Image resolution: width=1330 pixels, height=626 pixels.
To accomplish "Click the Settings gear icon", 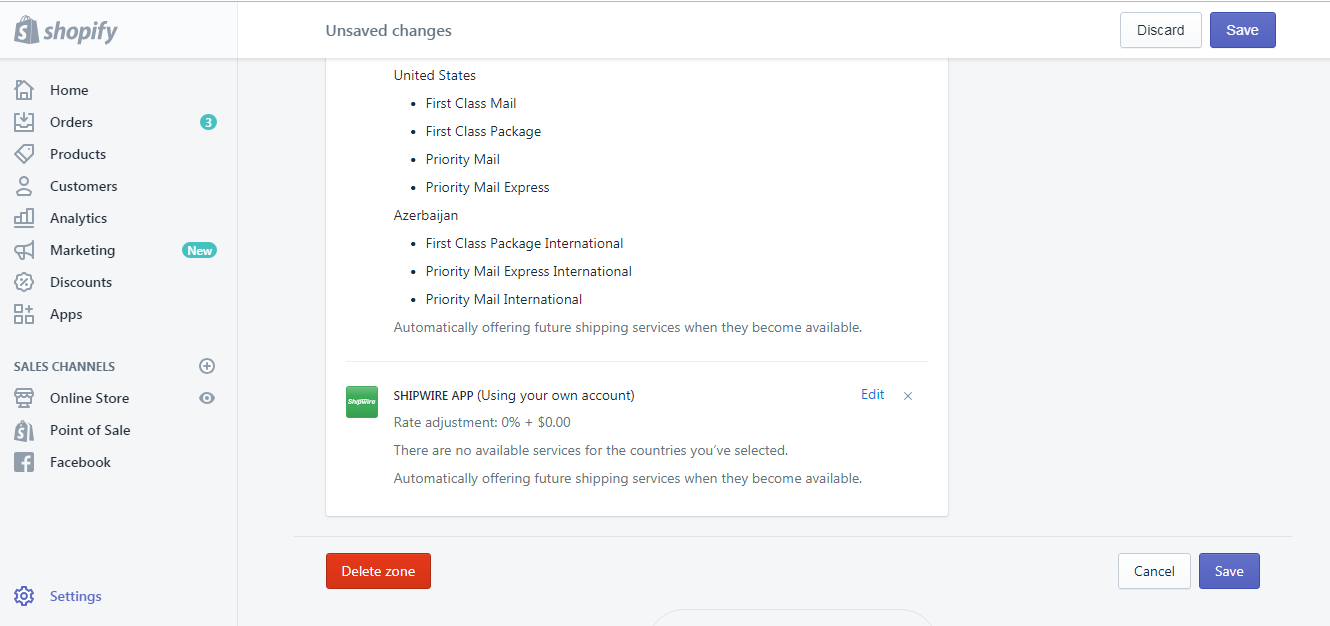I will (24, 596).
